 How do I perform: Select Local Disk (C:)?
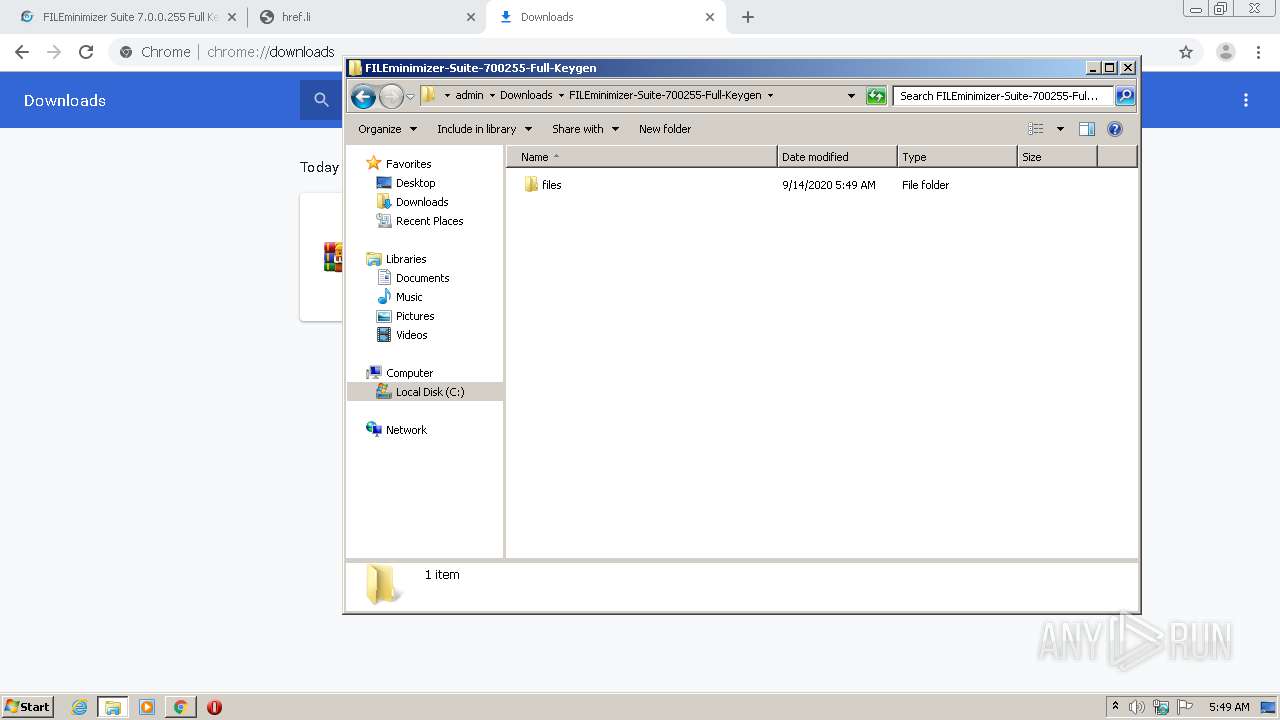click(425, 392)
